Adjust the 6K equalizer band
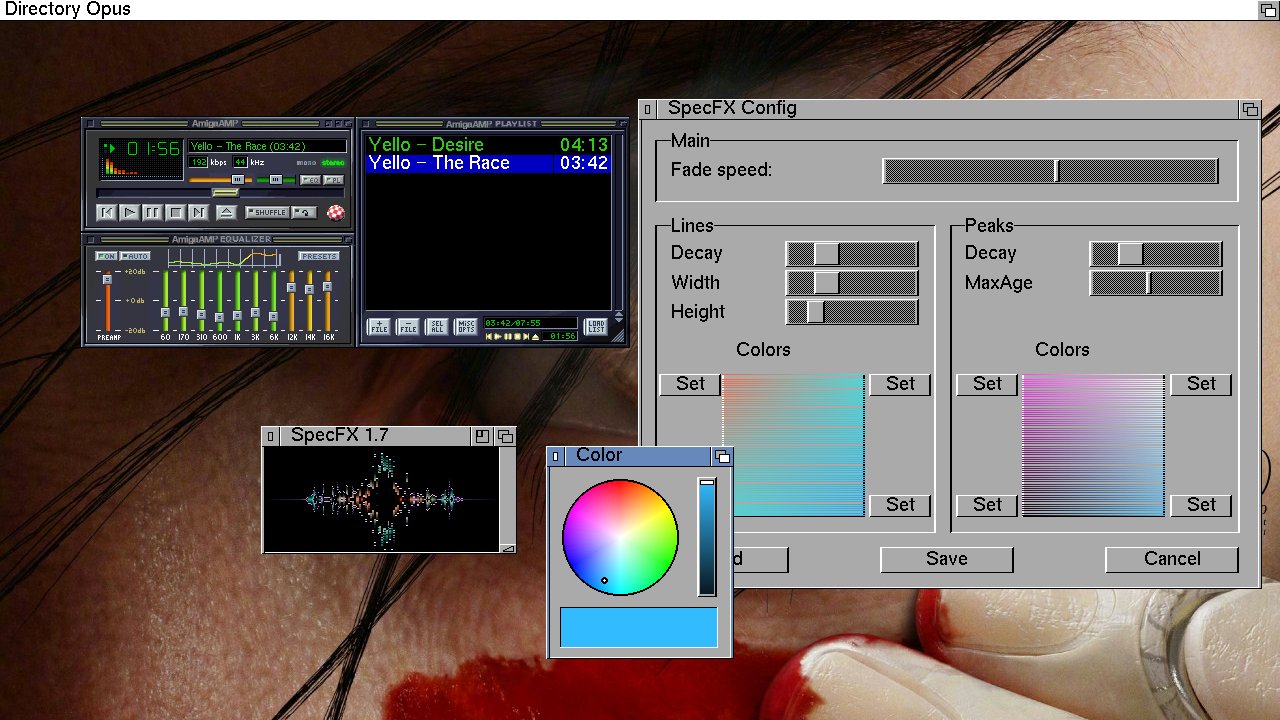This screenshot has width=1280, height=720. pos(273,300)
